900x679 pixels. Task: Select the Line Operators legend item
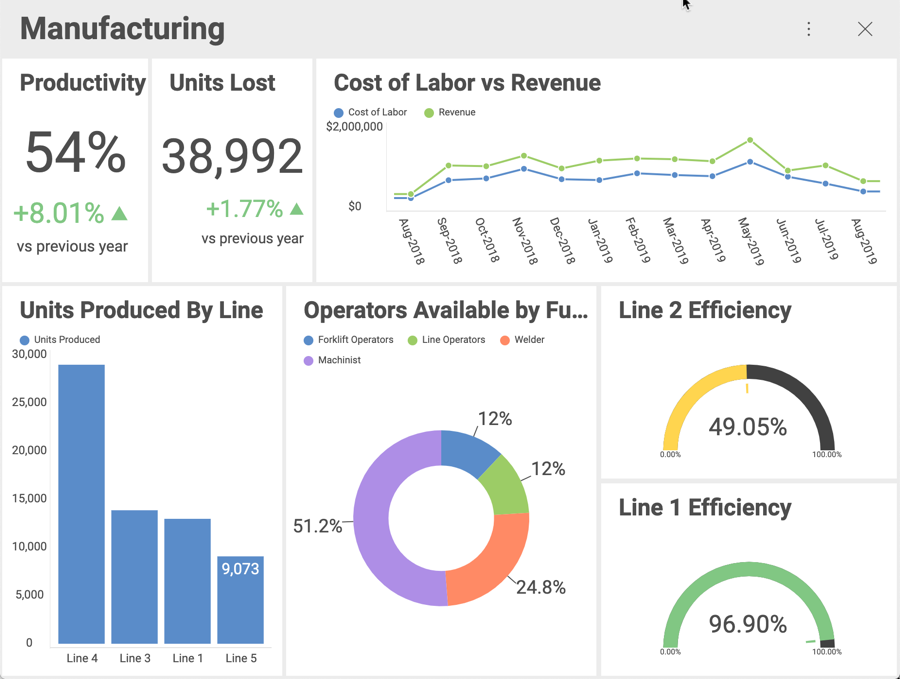pos(446,340)
